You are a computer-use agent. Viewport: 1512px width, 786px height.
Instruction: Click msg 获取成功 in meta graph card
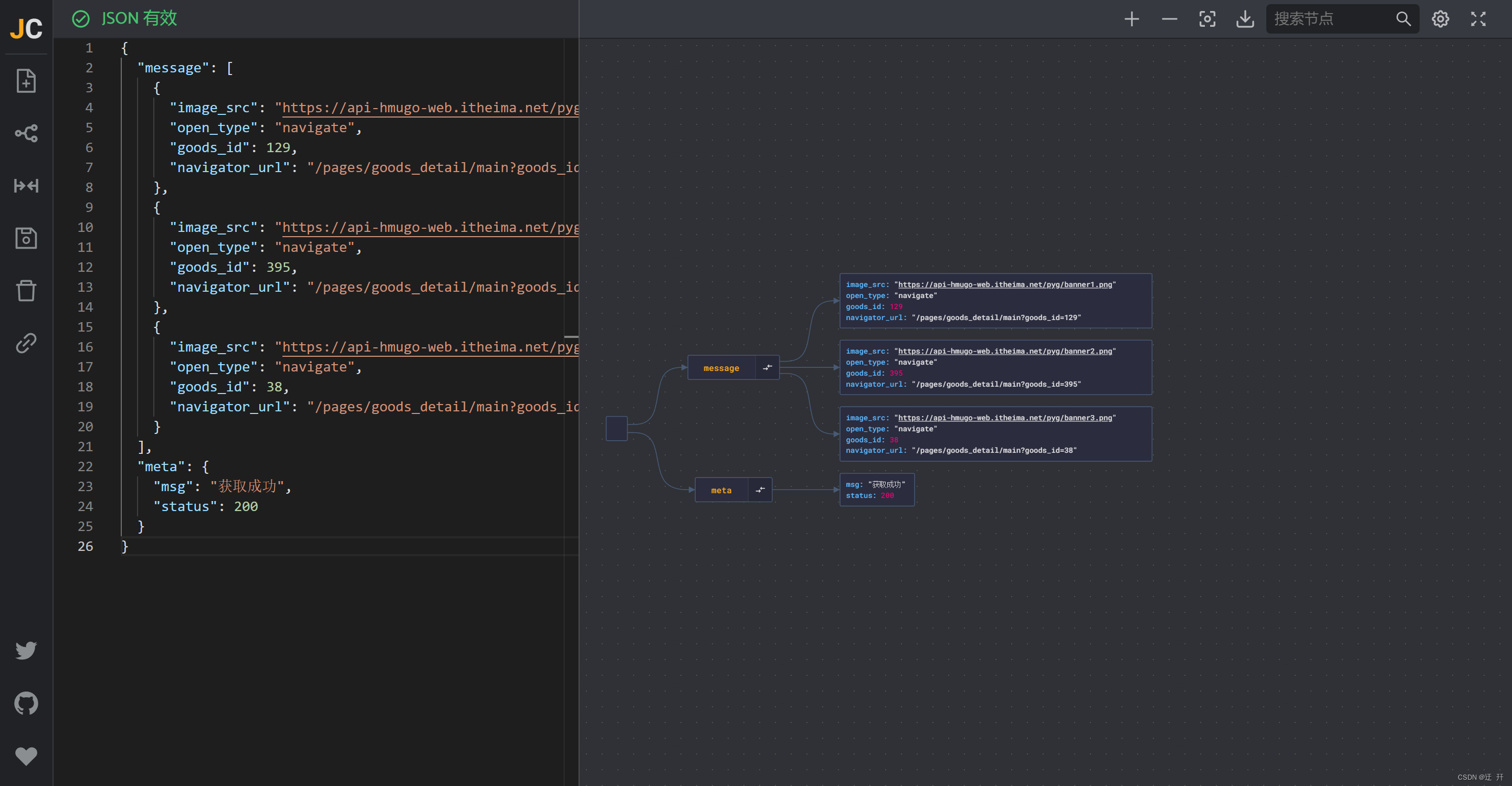point(886,484)
